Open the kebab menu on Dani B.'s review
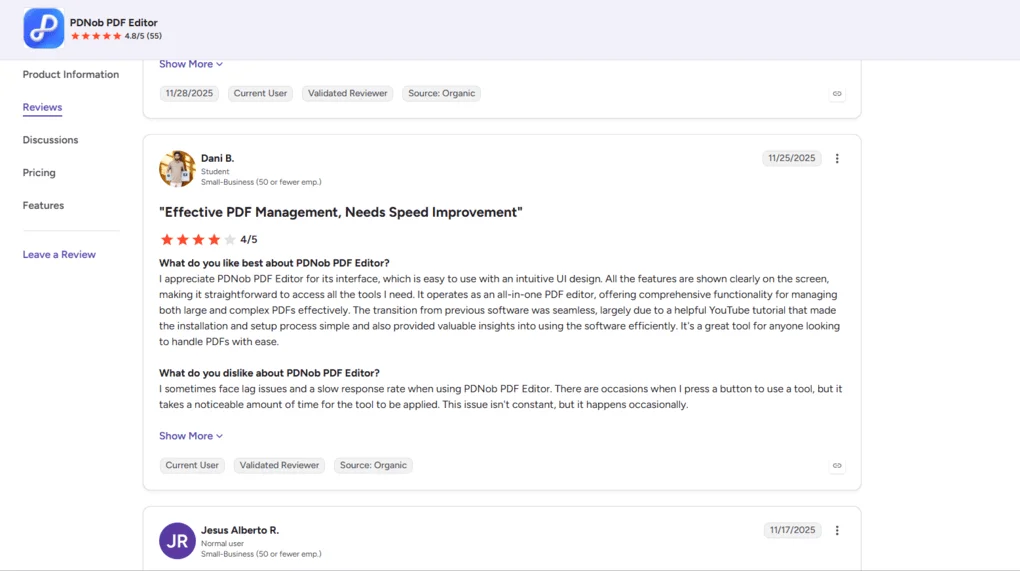The height and width of the screenshot is (571, 1020). pos(837,158)
